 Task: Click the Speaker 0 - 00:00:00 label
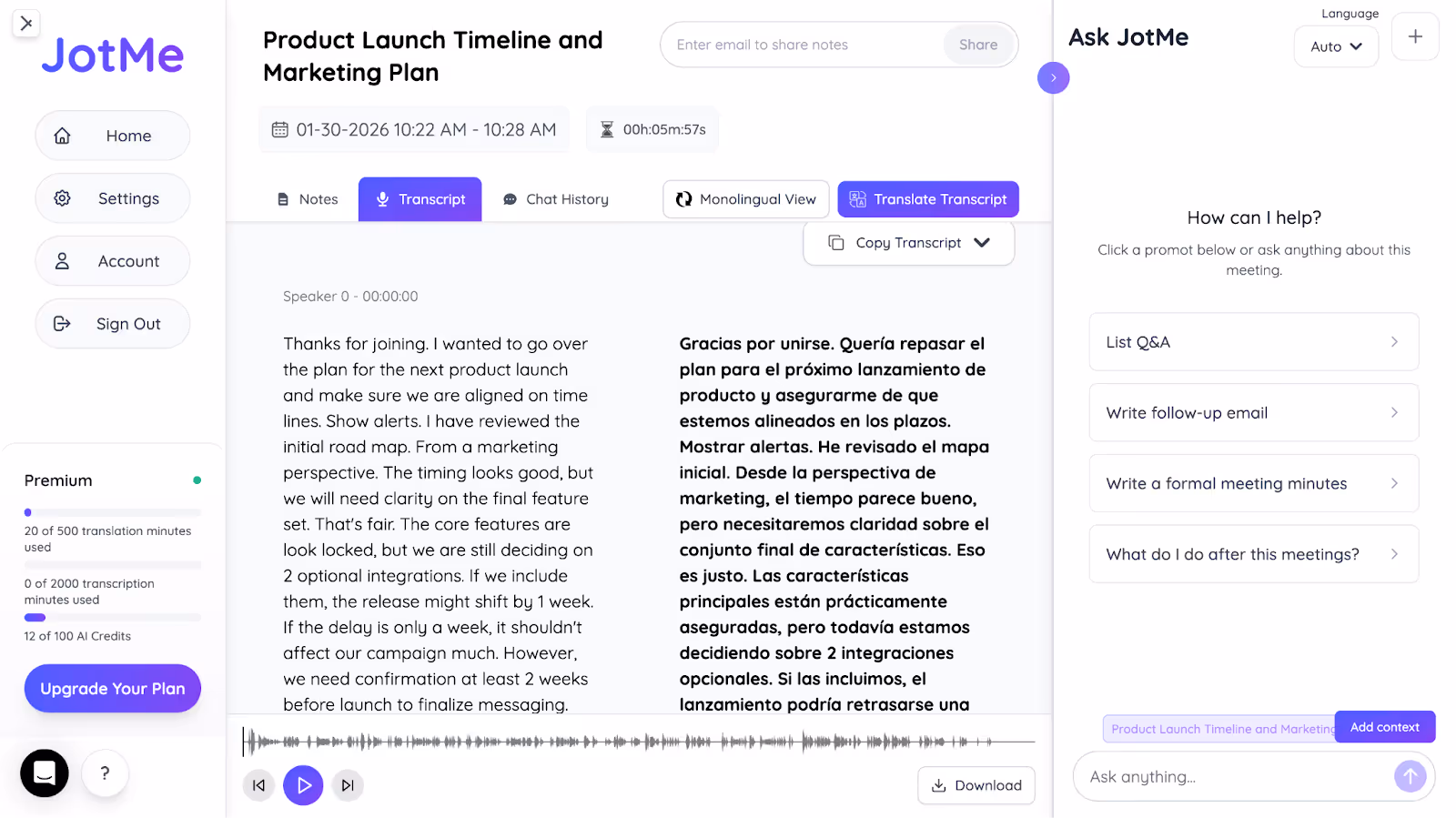click(350, 297)
